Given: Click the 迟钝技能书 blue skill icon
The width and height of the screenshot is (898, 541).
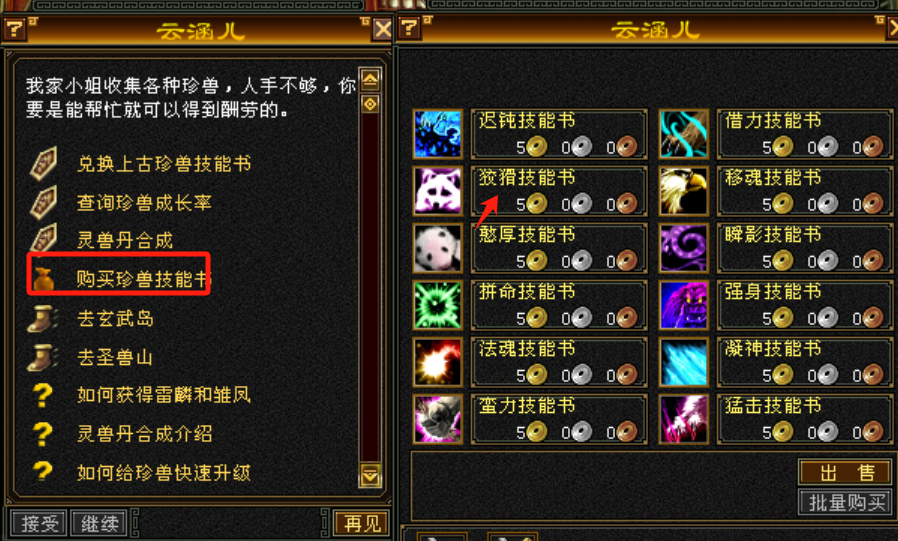Looking at the screenshot, I should [x=438, y=133].
